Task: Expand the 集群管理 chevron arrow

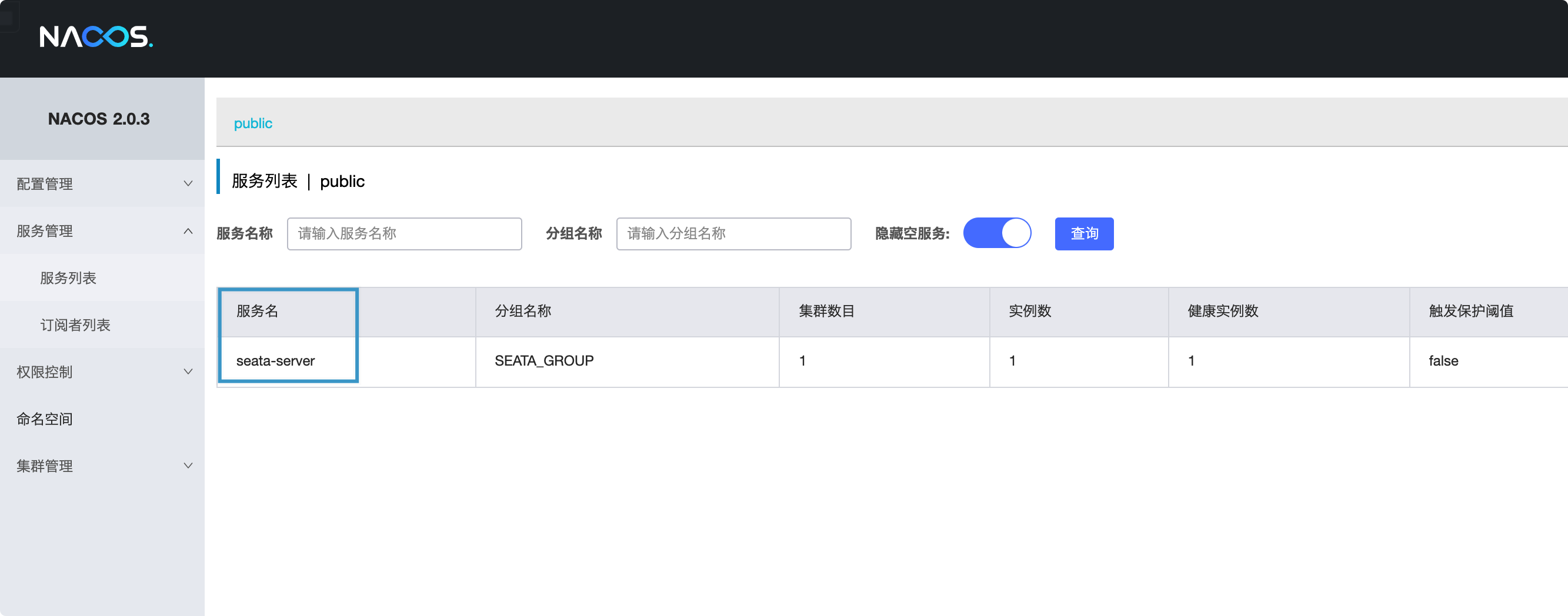Action: click(188, 466)
